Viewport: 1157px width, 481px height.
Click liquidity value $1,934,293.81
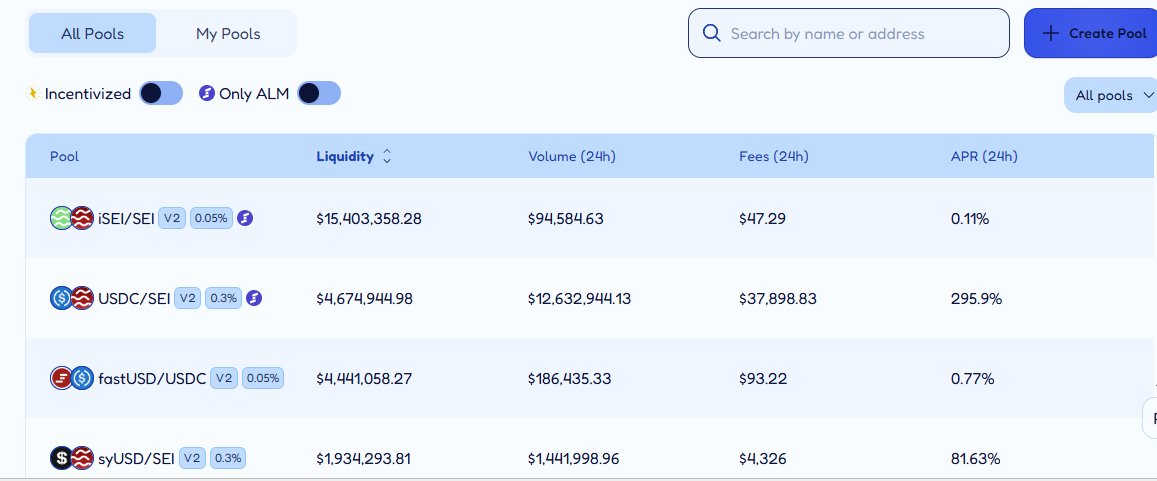tap(363, 458)
